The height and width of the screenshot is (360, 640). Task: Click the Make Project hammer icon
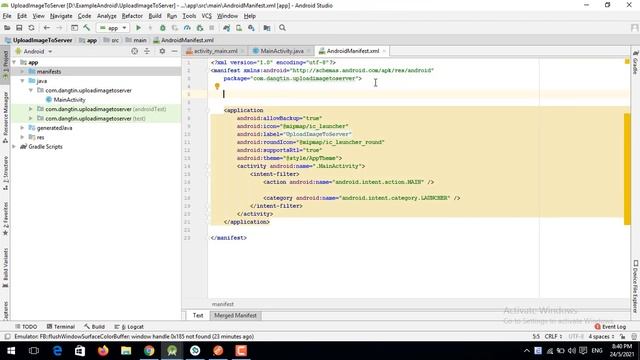87,28
